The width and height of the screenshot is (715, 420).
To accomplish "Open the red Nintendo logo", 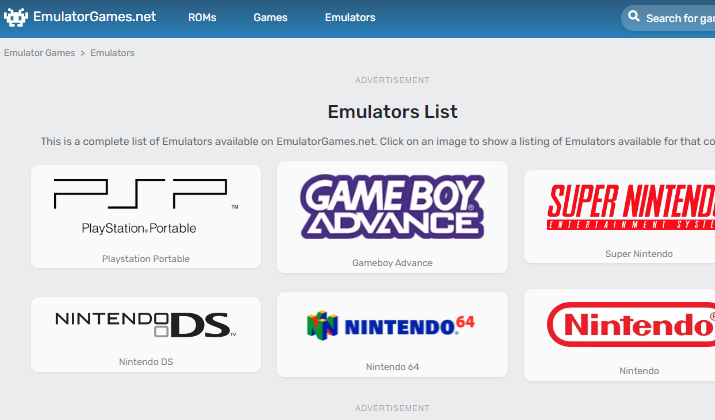I will (x=631, y=325).
